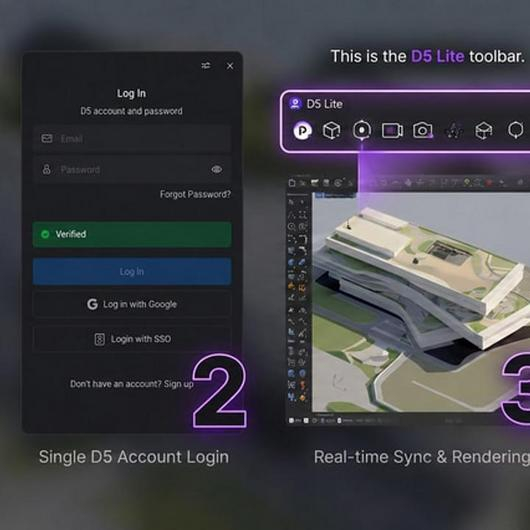Toggle password visibility eye icon
This screenshot has width=530, height=530.
pos(217,169)
